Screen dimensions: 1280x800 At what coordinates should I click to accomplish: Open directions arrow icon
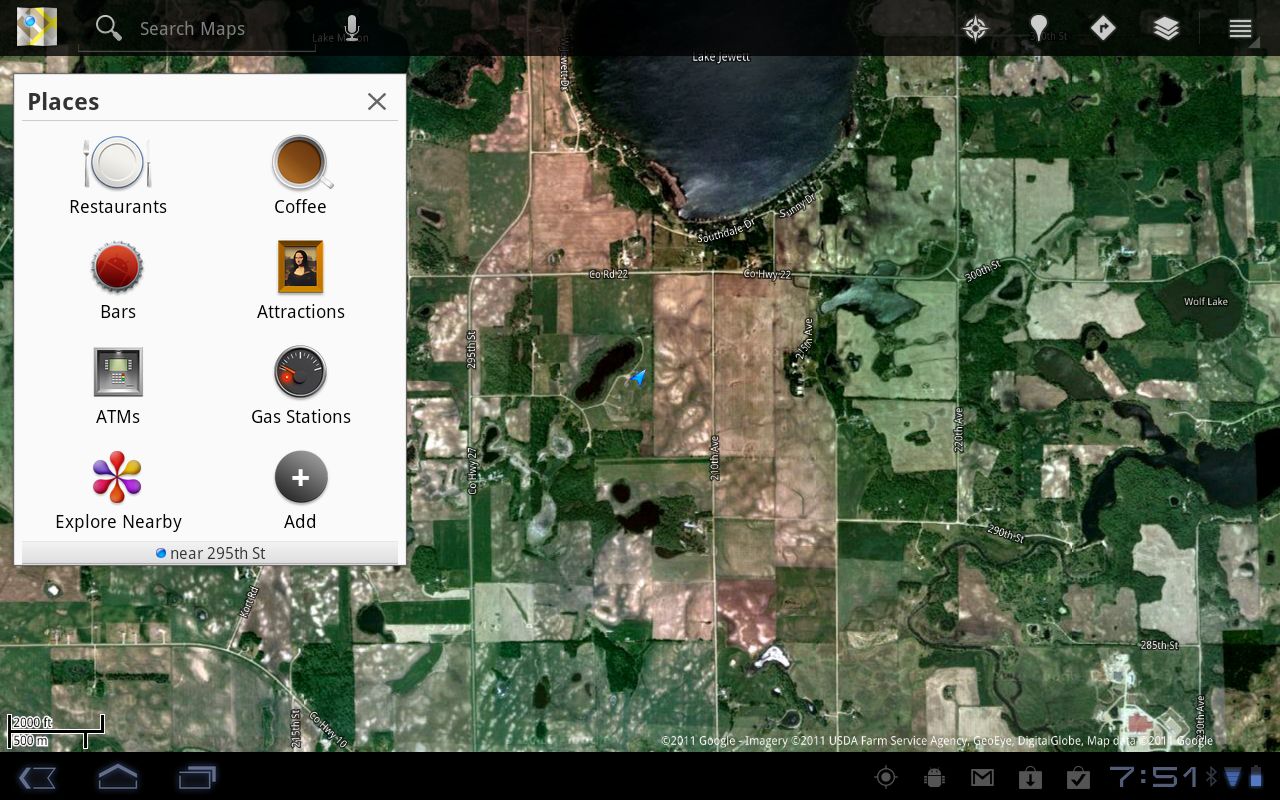click(1102, 28)
